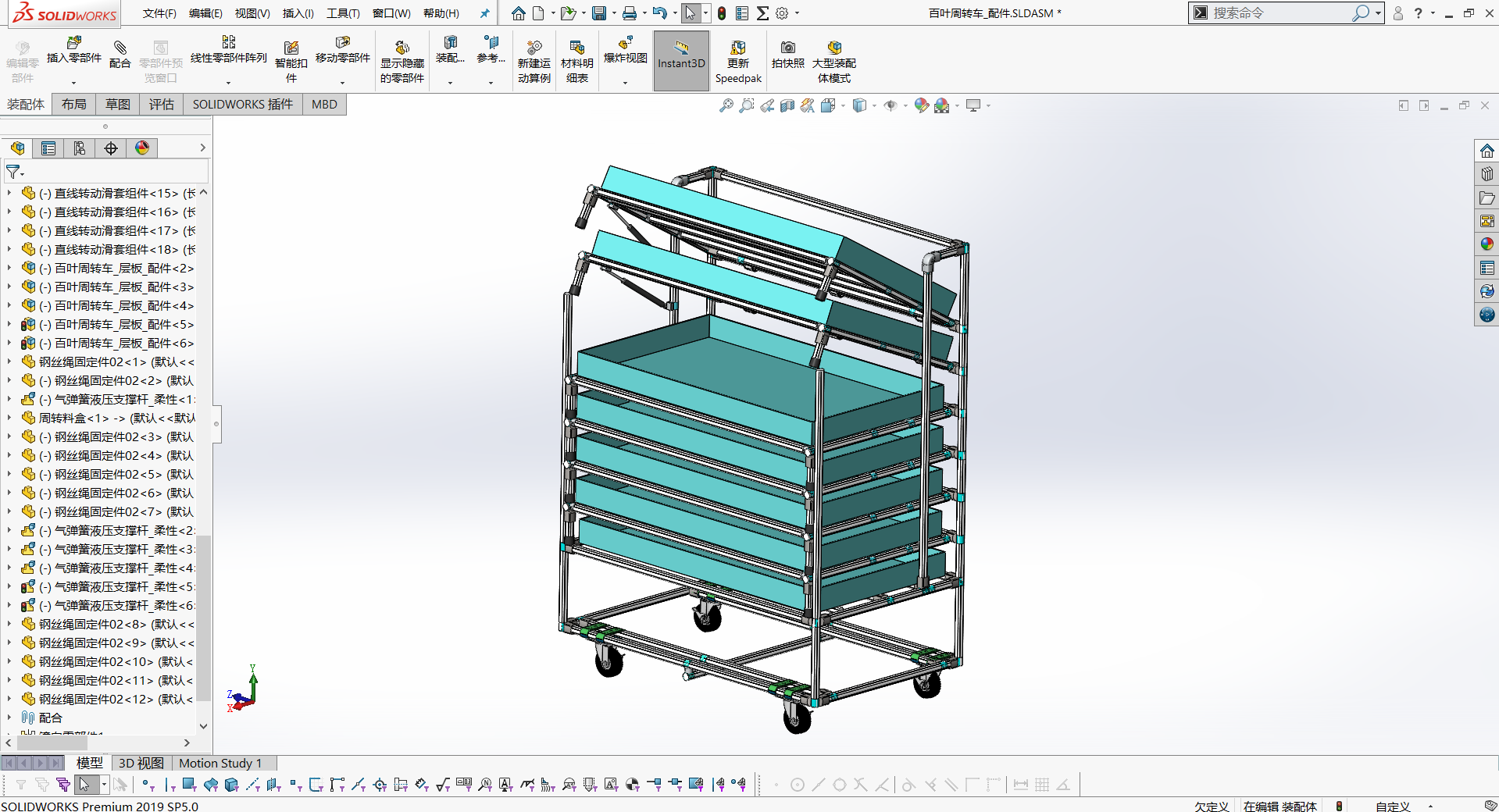Expand the 配合 mates folder
The height and width of the screenshot is (812, 1499).
pos(9,718)
